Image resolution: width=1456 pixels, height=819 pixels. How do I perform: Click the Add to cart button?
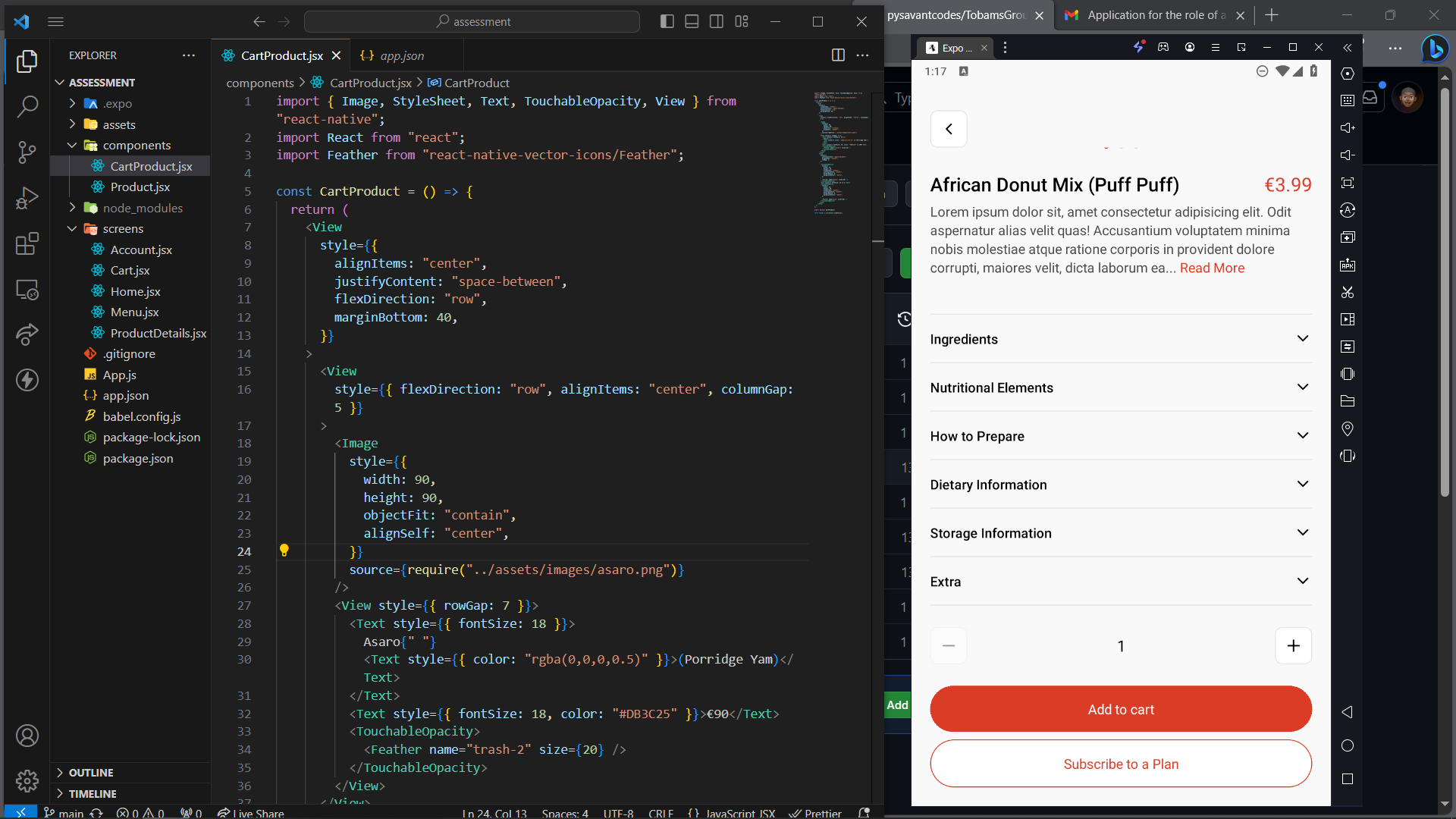pos(1120,709)
